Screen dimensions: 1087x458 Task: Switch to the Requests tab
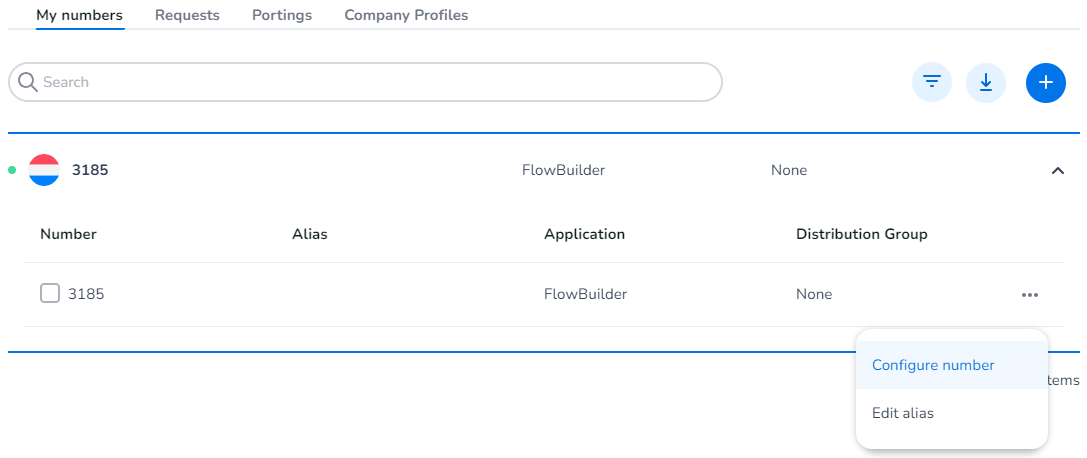(187, 15)
